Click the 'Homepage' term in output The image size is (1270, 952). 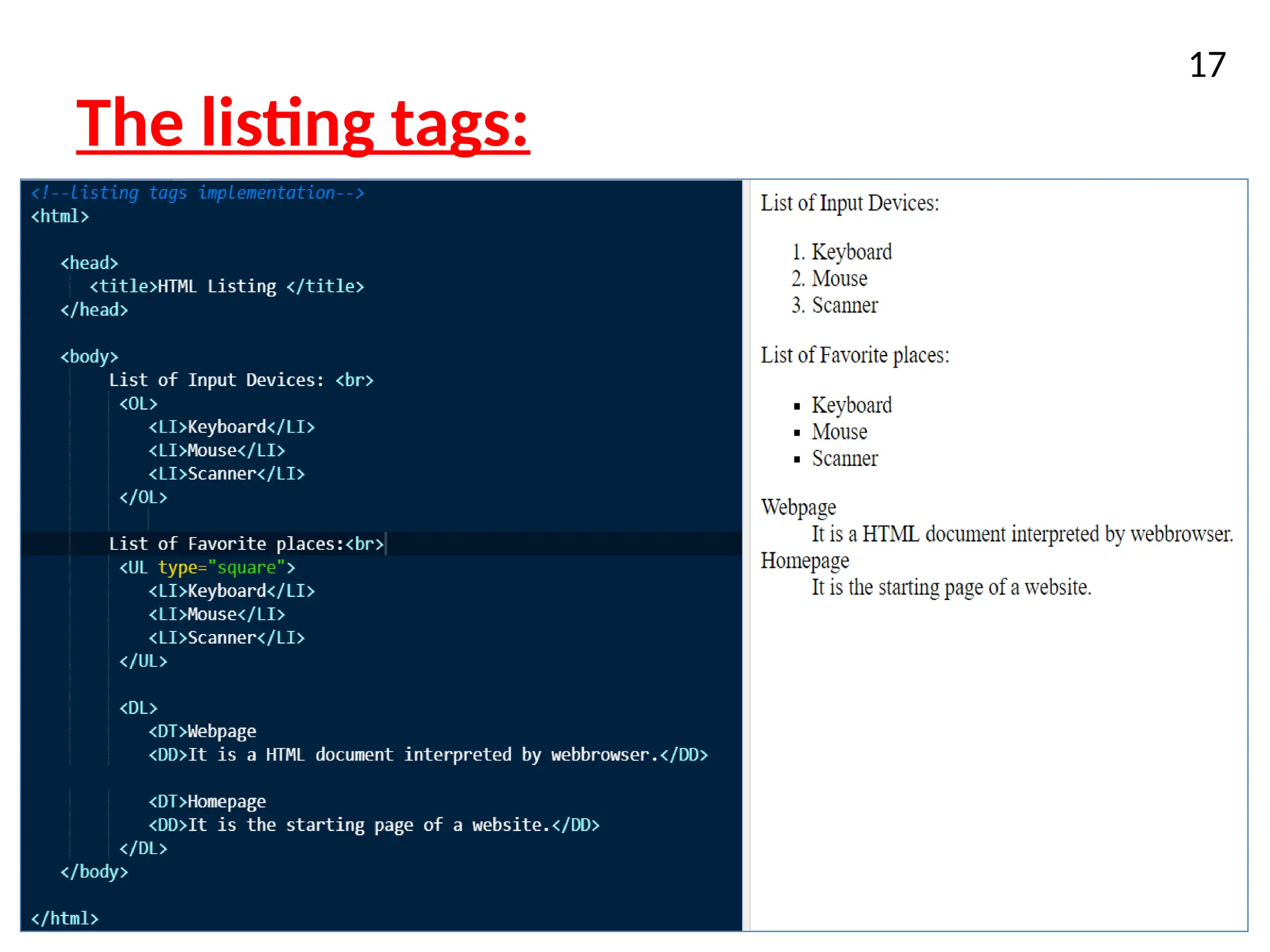805,561
